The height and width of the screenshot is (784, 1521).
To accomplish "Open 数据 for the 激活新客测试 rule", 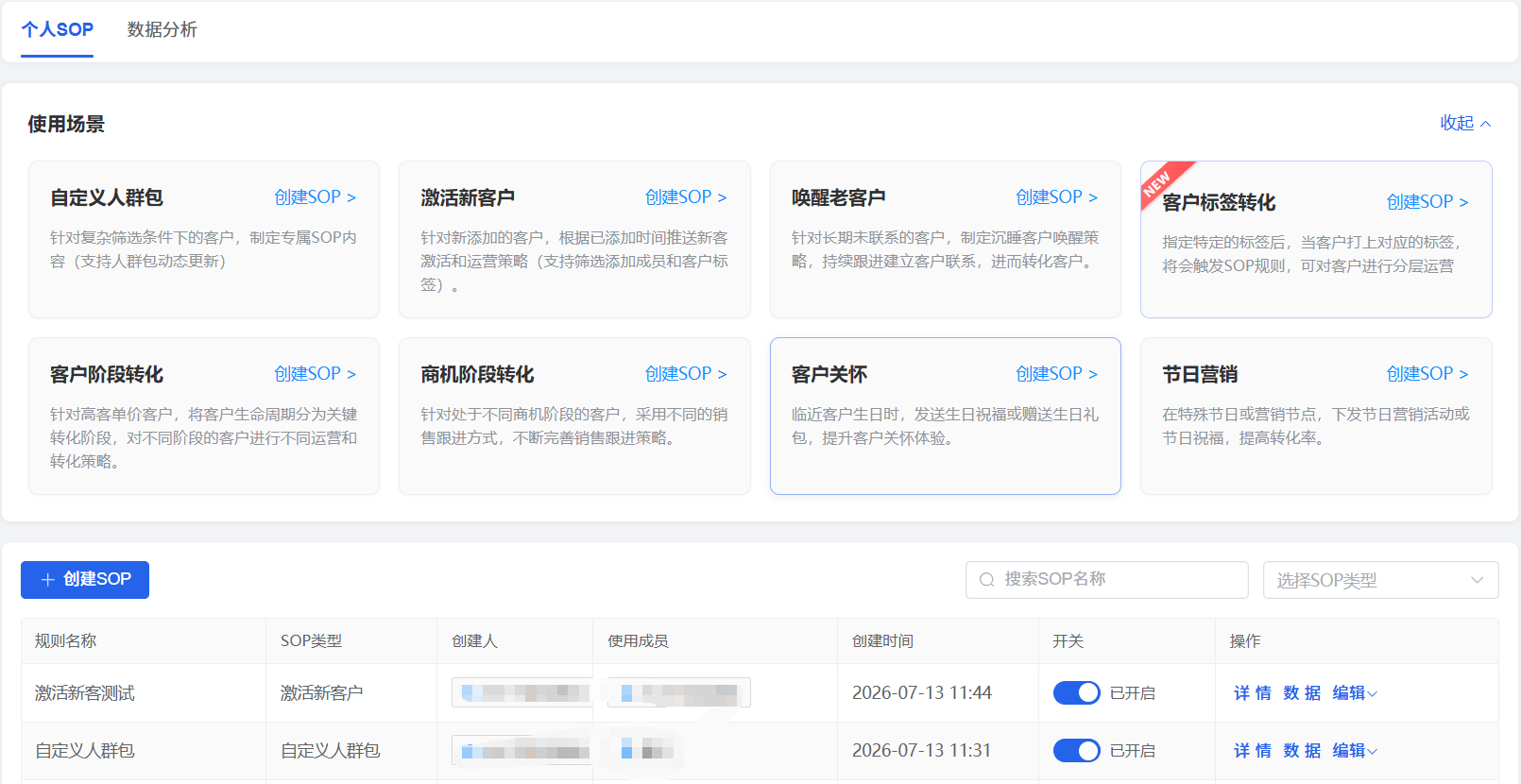I will (1302, 693).
